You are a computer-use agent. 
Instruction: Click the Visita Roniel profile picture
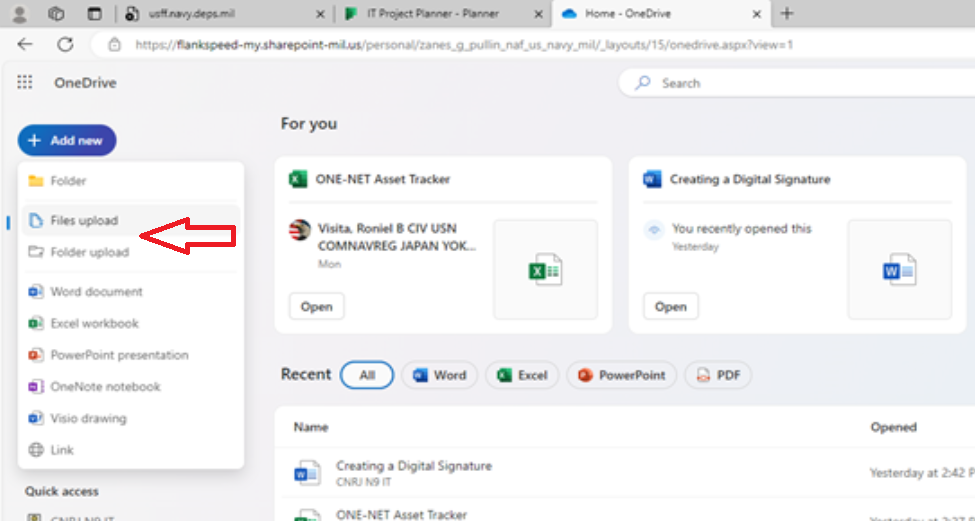click(x=300, y=230)
